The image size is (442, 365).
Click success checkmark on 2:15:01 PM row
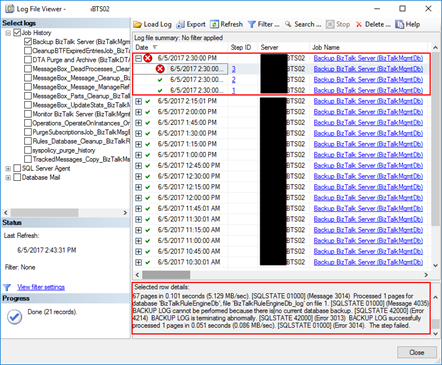(148, 101)
